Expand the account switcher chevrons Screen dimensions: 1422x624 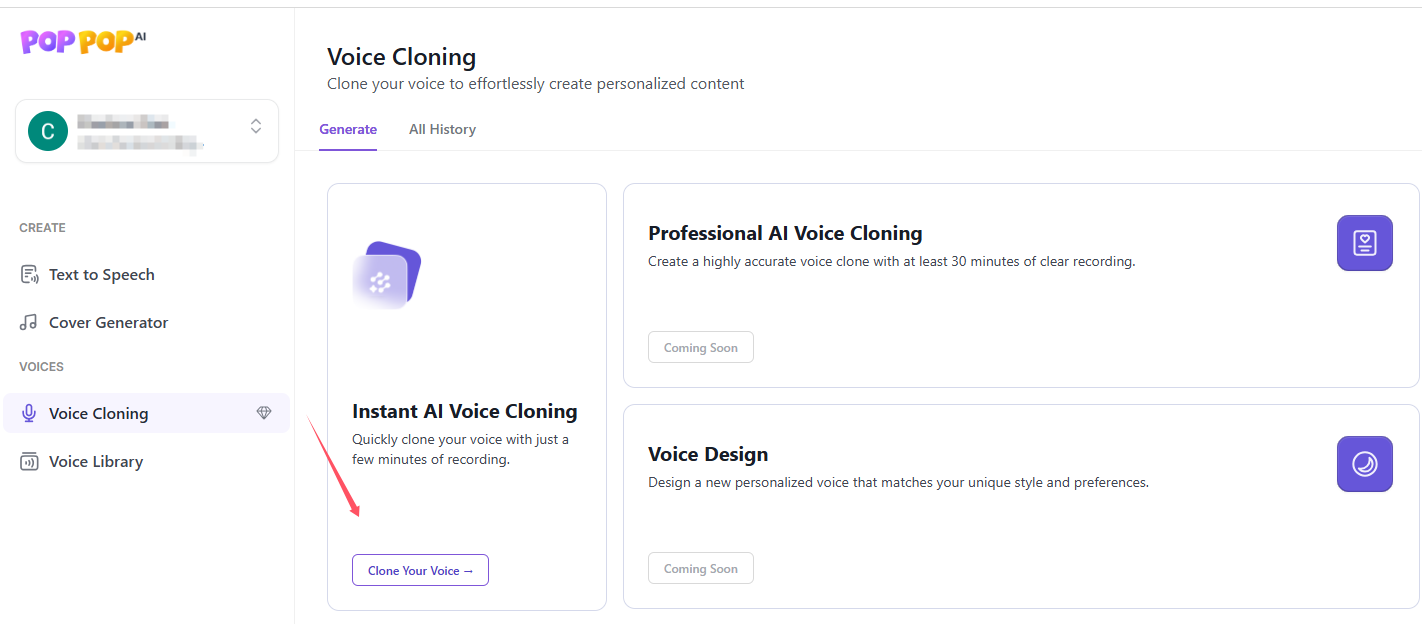(x=256, y=126)
